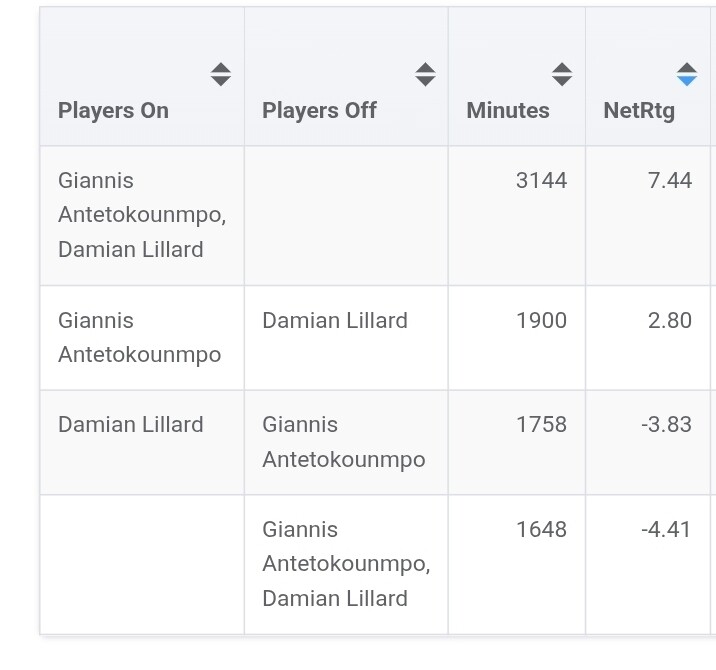Screen dimensions: 716x670
Task: Click the -4.41 net rating value
Action: coord(666,529)
